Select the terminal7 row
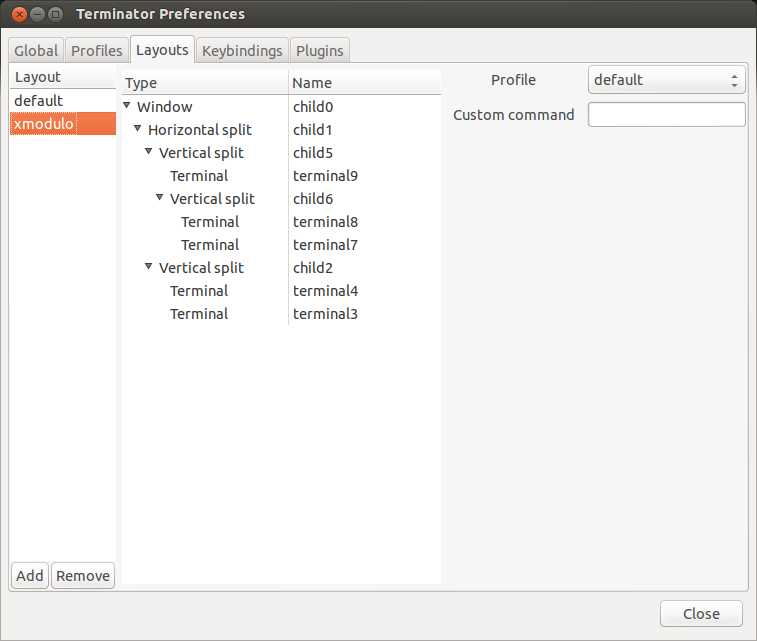The height and width of the screenshot is (641, 757). pyautogui.click(x=281, y=245)
